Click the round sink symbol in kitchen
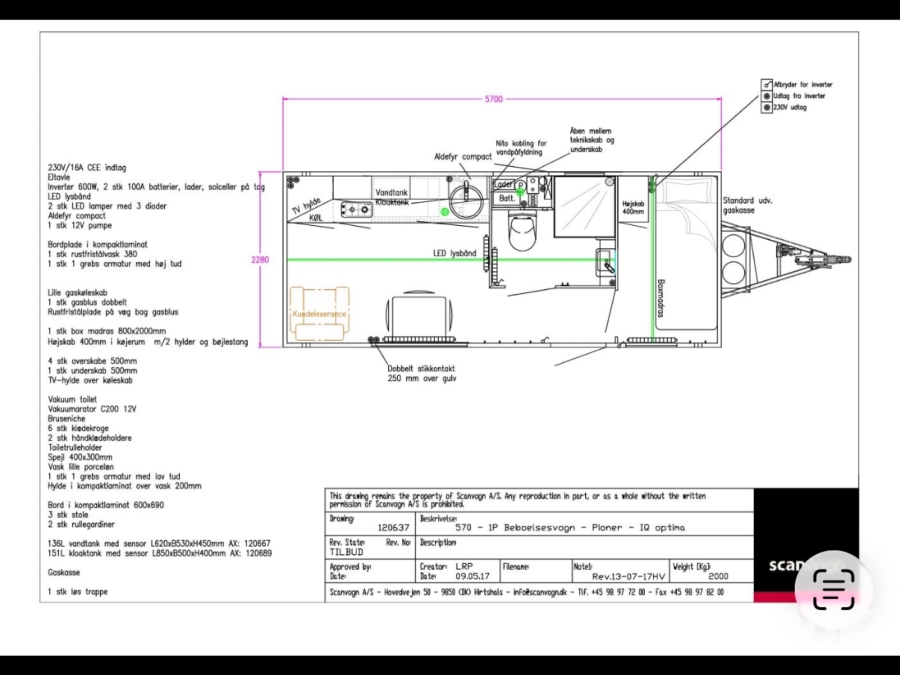900x675 pixels. (466, 199)
